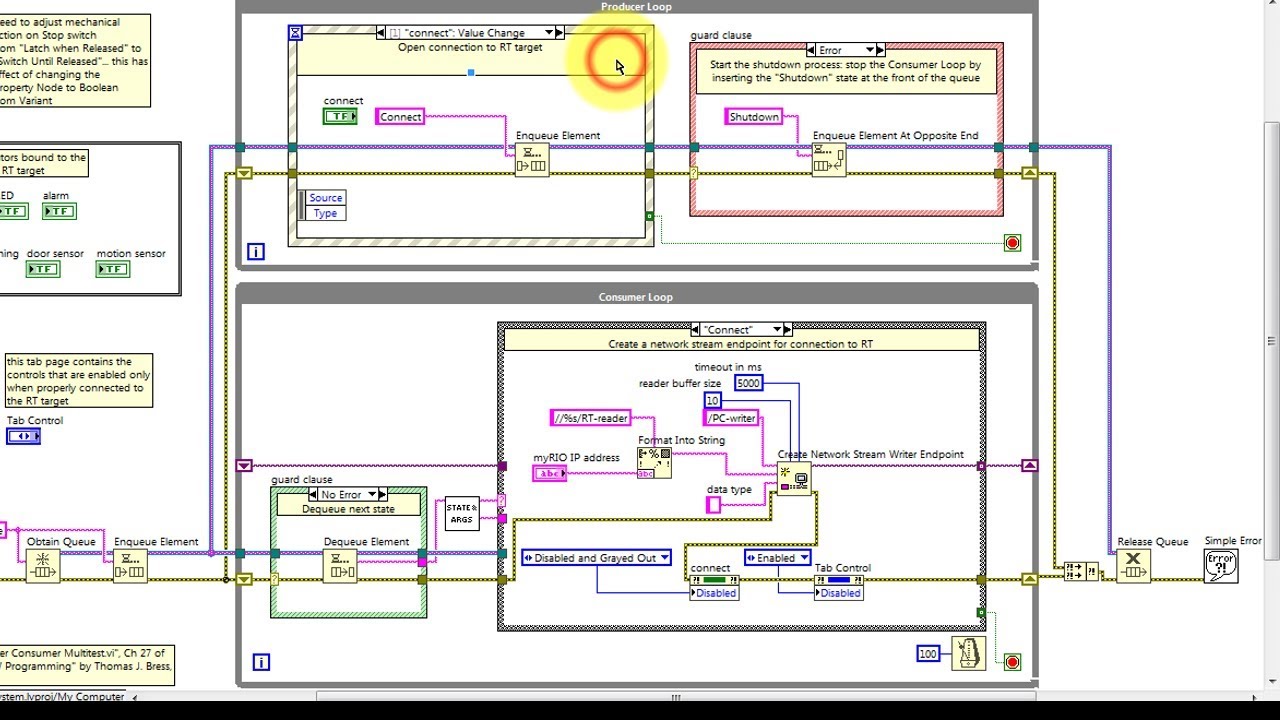Click the 5000 timeout constant
This screenshot has width=1280, height=720.
click(748, 383)
